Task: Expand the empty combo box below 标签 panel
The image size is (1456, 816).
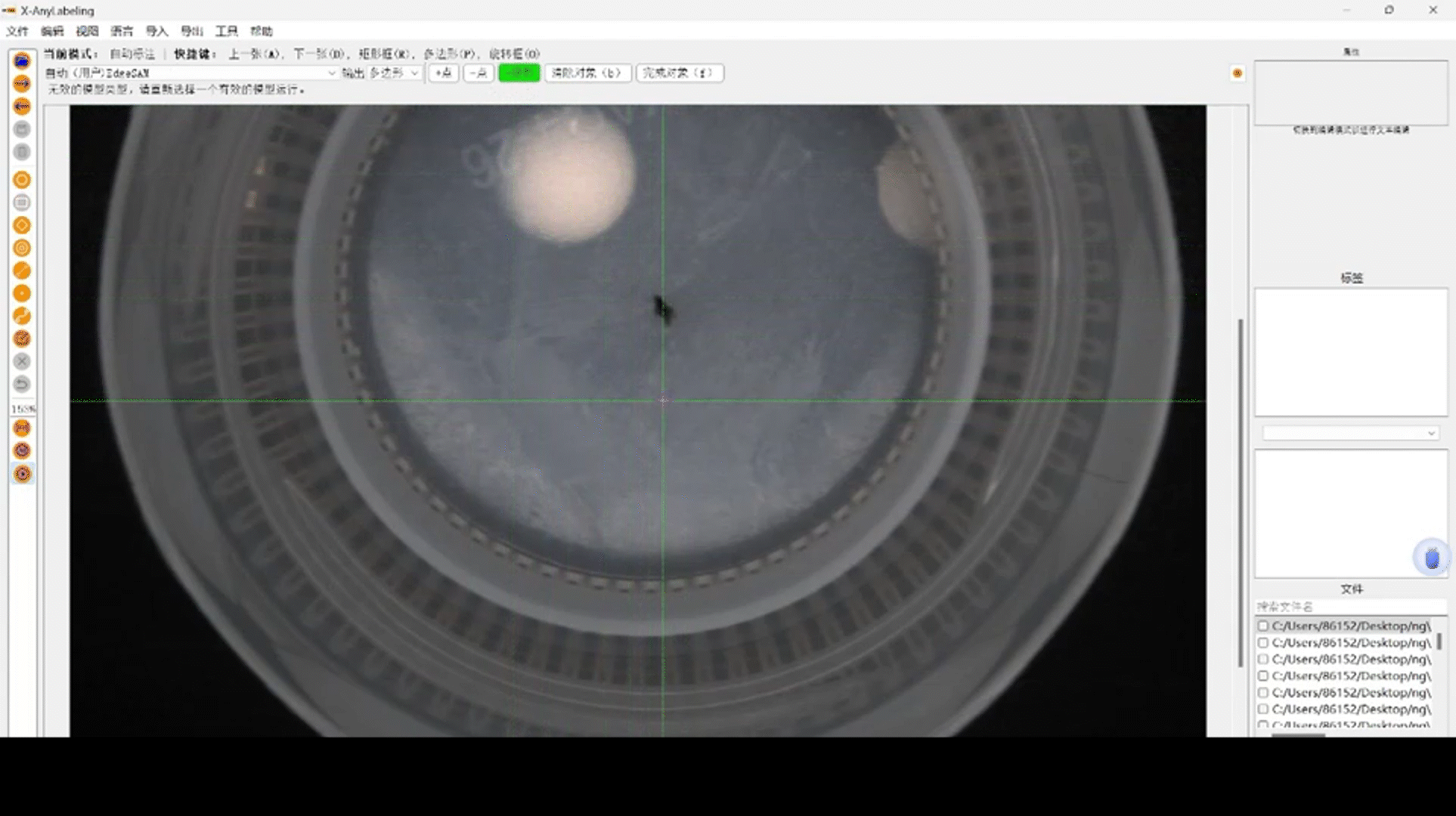Action: pos(1350,433)
